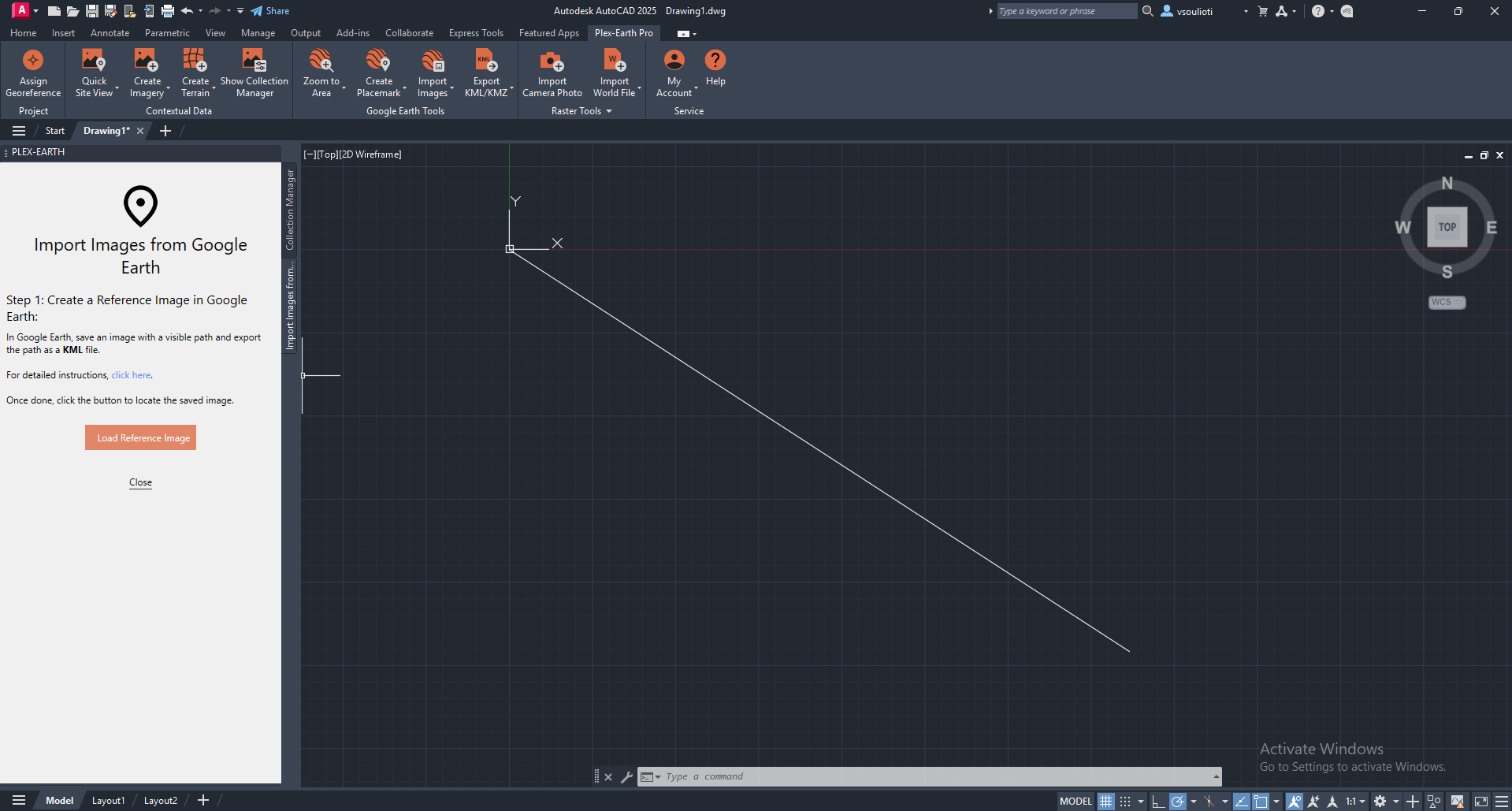Image resolution: width=1512 pixels, height=811 pixels.
Task: Toggle Ortho mode in status bar
Action: [1158, 802]
